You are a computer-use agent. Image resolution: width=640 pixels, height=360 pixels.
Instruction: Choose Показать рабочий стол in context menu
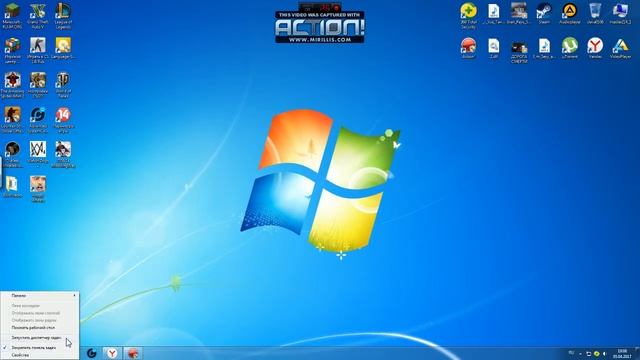point(40,328)
